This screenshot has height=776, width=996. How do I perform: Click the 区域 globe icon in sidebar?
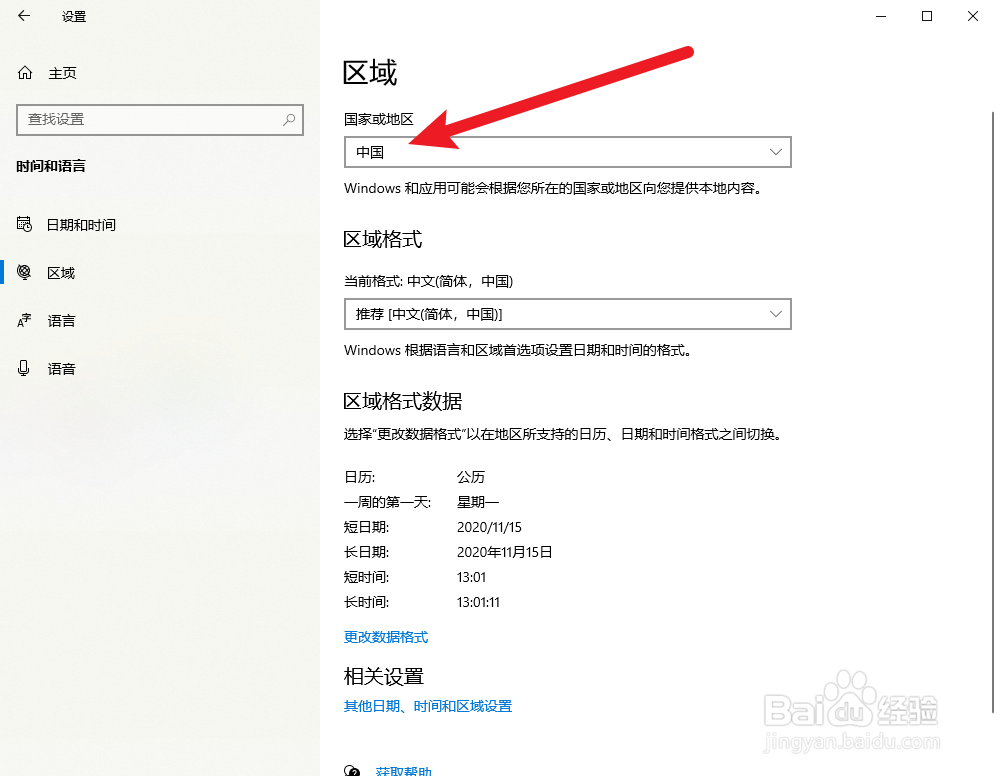click(23, 272)
